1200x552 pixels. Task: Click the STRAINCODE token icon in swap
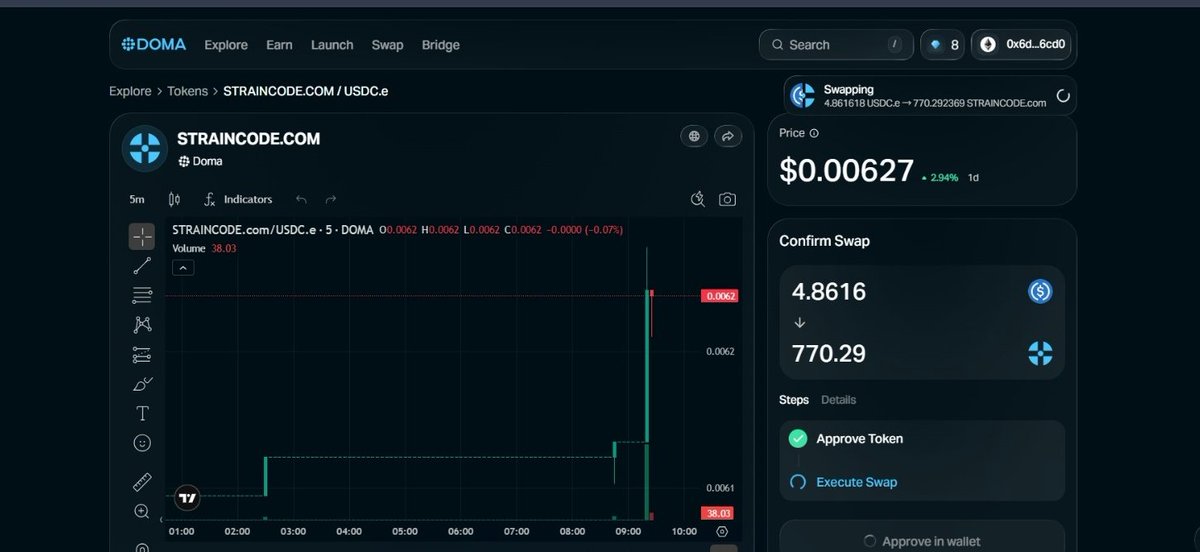pyautogui.click(x=1041, y=353)
